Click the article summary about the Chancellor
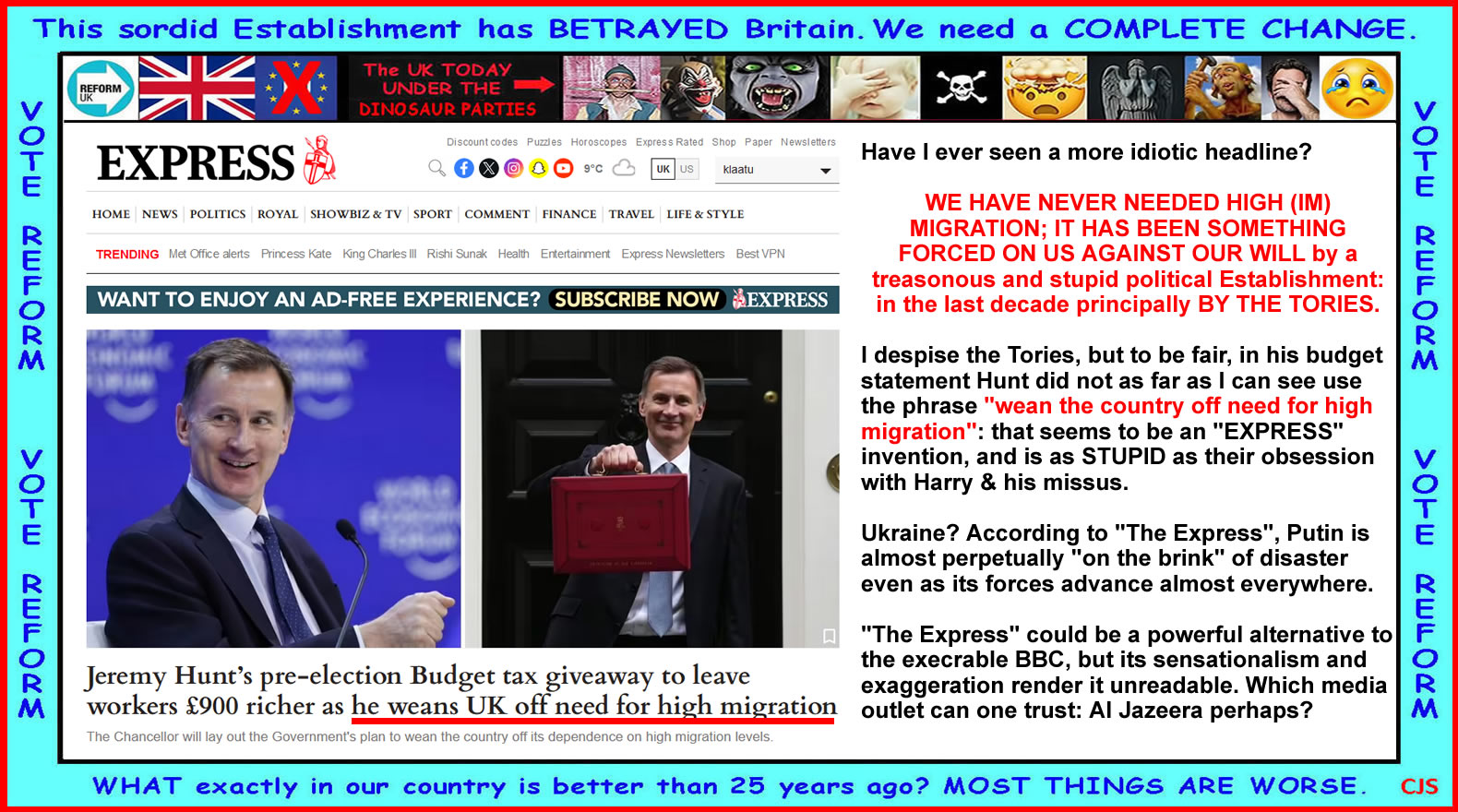 click(x=430, y=737)
